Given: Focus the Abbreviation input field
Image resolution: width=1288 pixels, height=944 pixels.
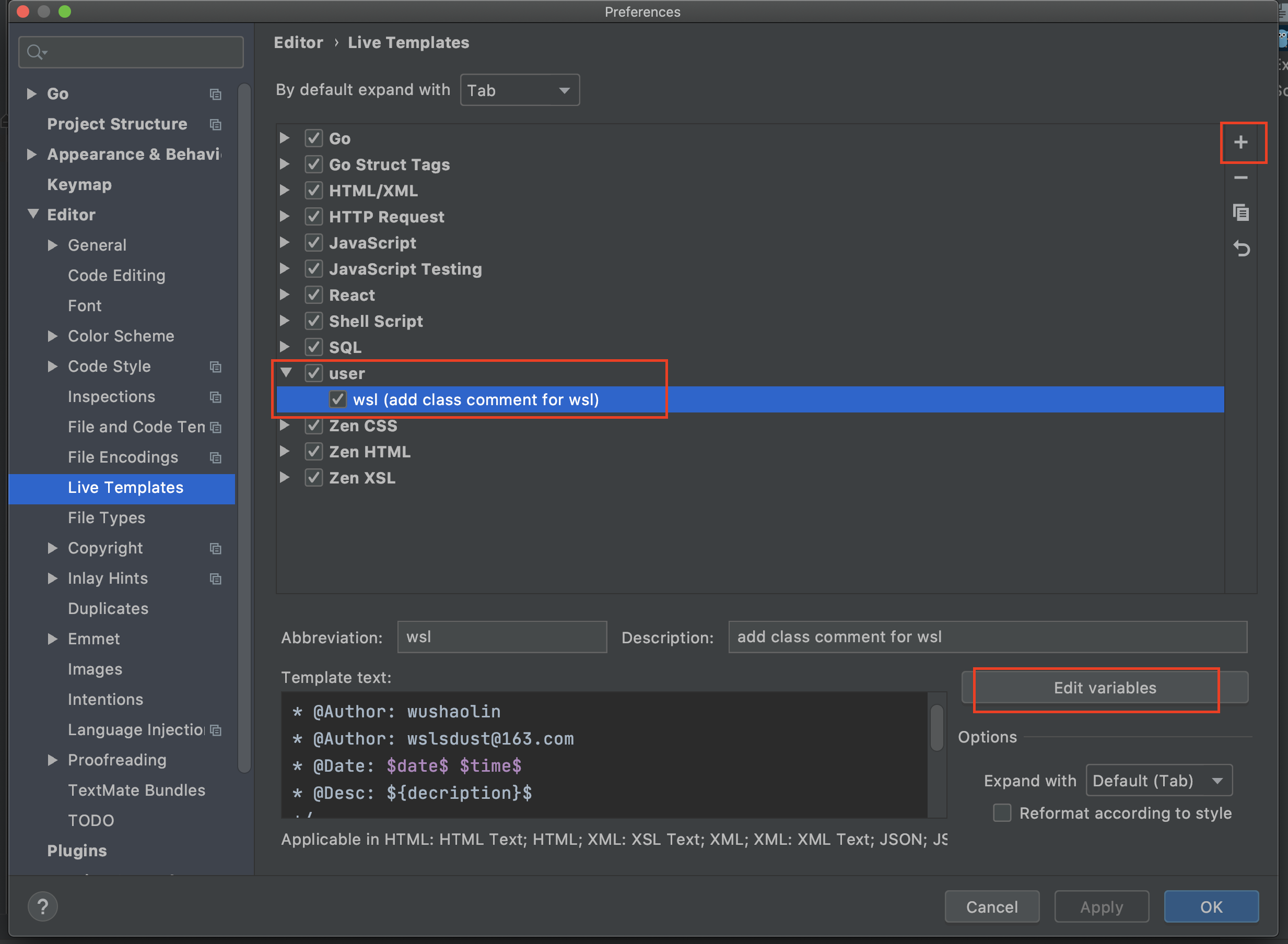Looking at the screenshot, I should [502, 636].
